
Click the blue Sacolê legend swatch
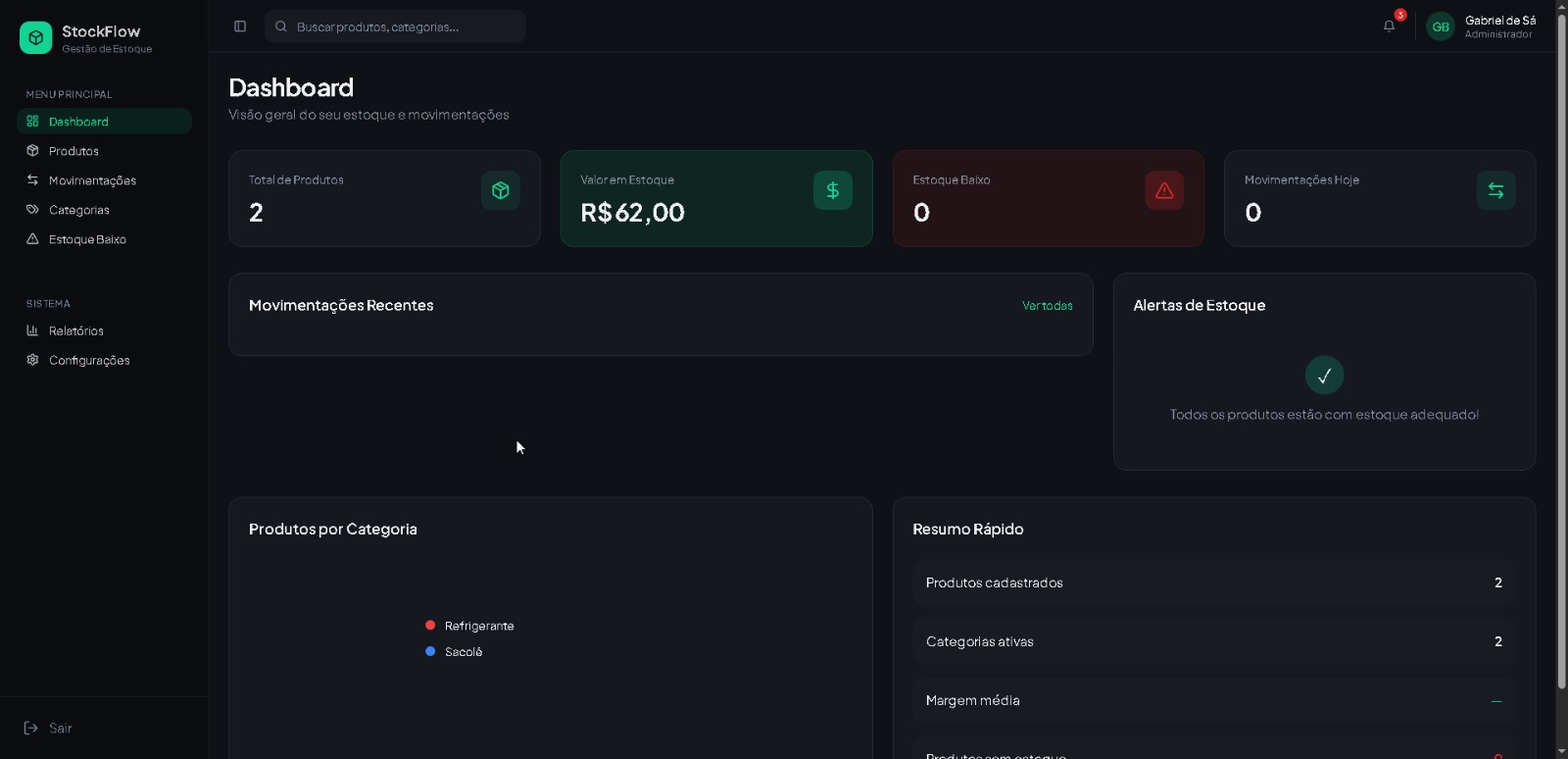click(430, 651)
